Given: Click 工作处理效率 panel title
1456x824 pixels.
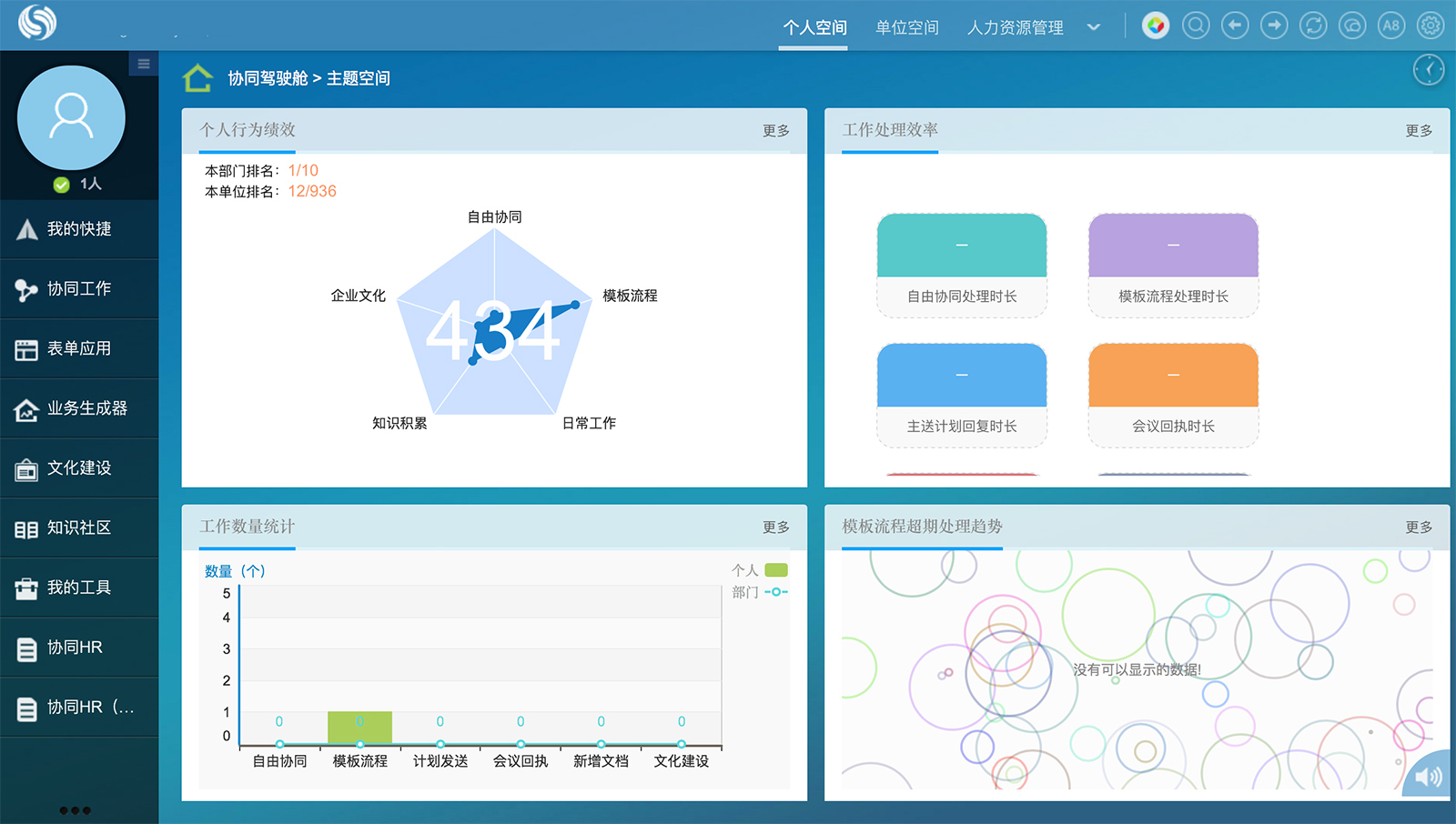Looking at the screenshot, I should pyautogui.click(x=890, y=130).
